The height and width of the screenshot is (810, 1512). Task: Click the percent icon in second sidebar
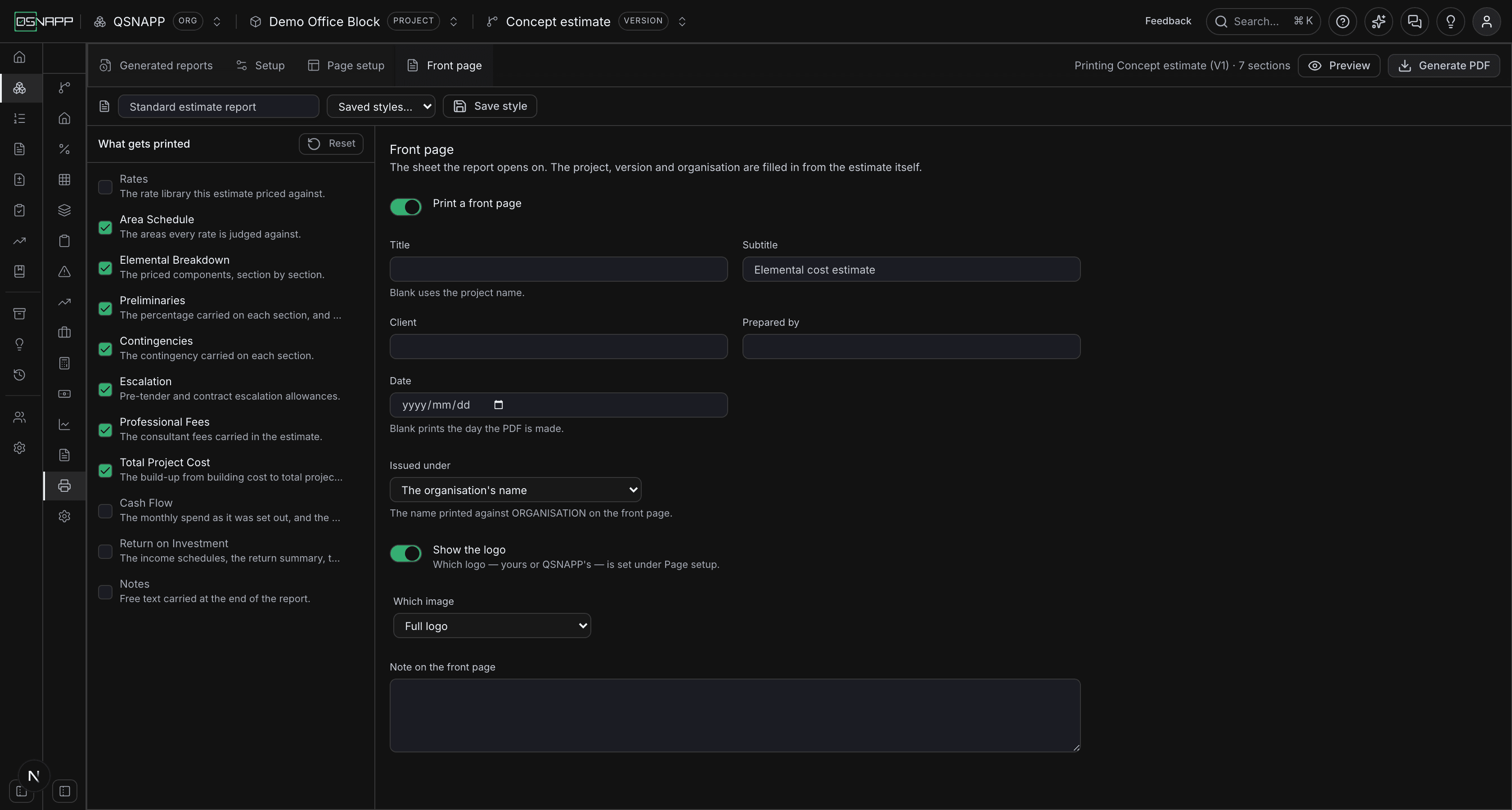click(64, 149)
